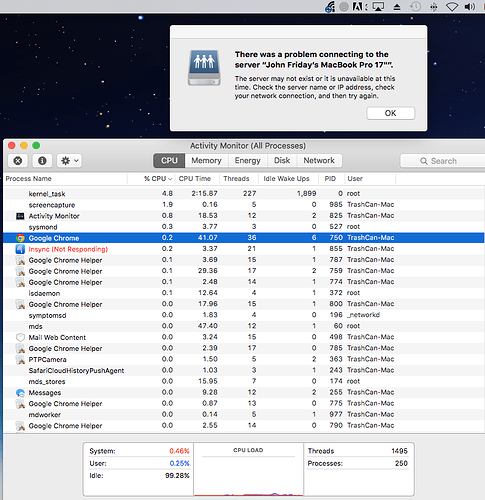The width and height of the screenshot is (485, 500).
Task: Click the Quit Process stop icon
Action: [x=18, y=161]
